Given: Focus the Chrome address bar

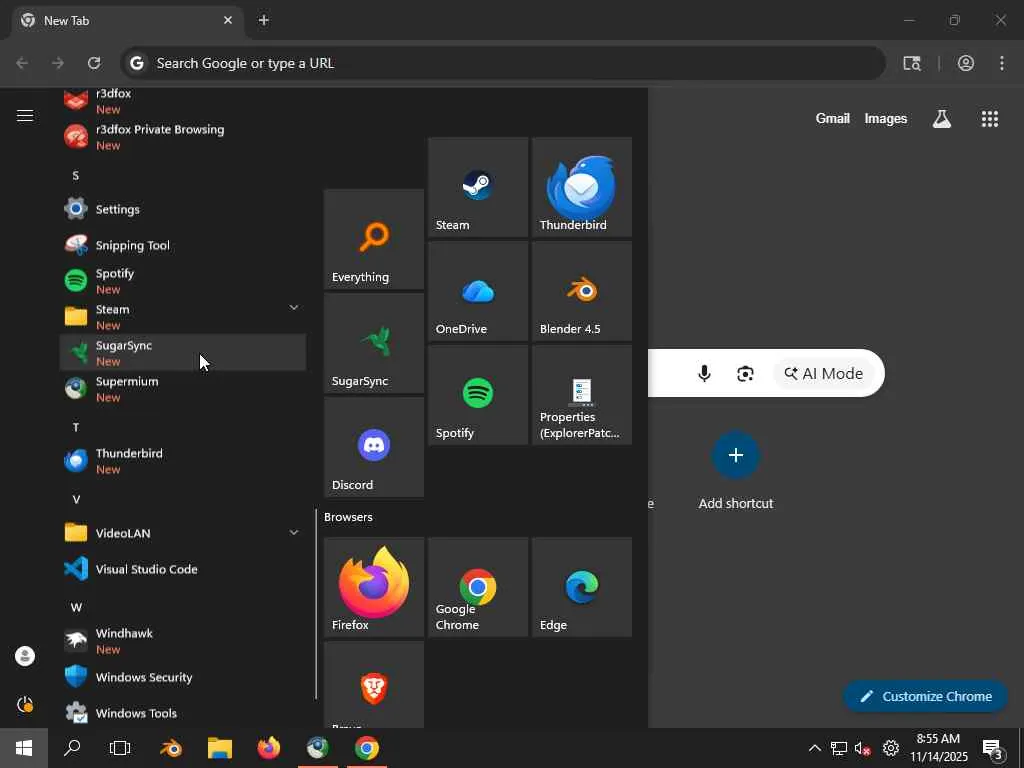Looking at the screenshot, I should click(503, 63).
